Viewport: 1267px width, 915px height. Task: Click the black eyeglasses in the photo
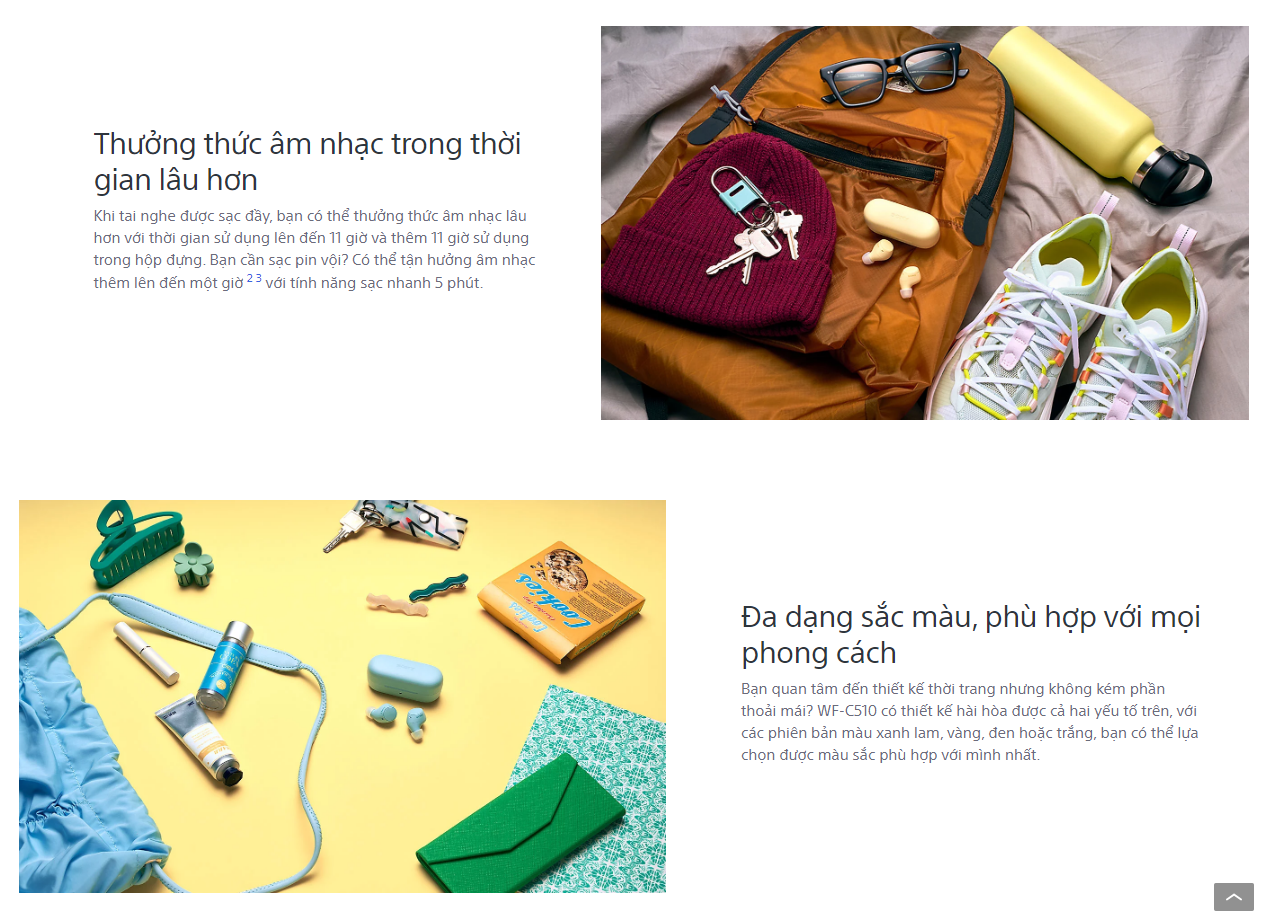[x=894, y=72]
